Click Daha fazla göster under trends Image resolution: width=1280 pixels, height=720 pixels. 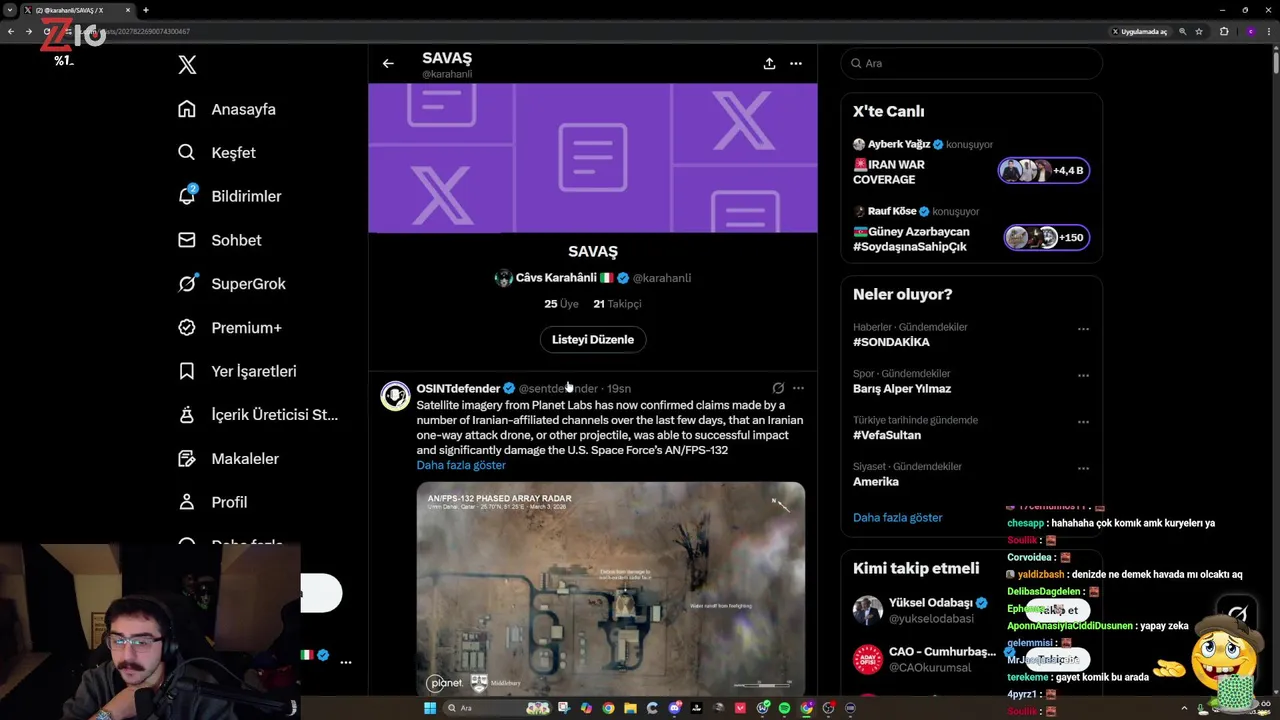898,518
